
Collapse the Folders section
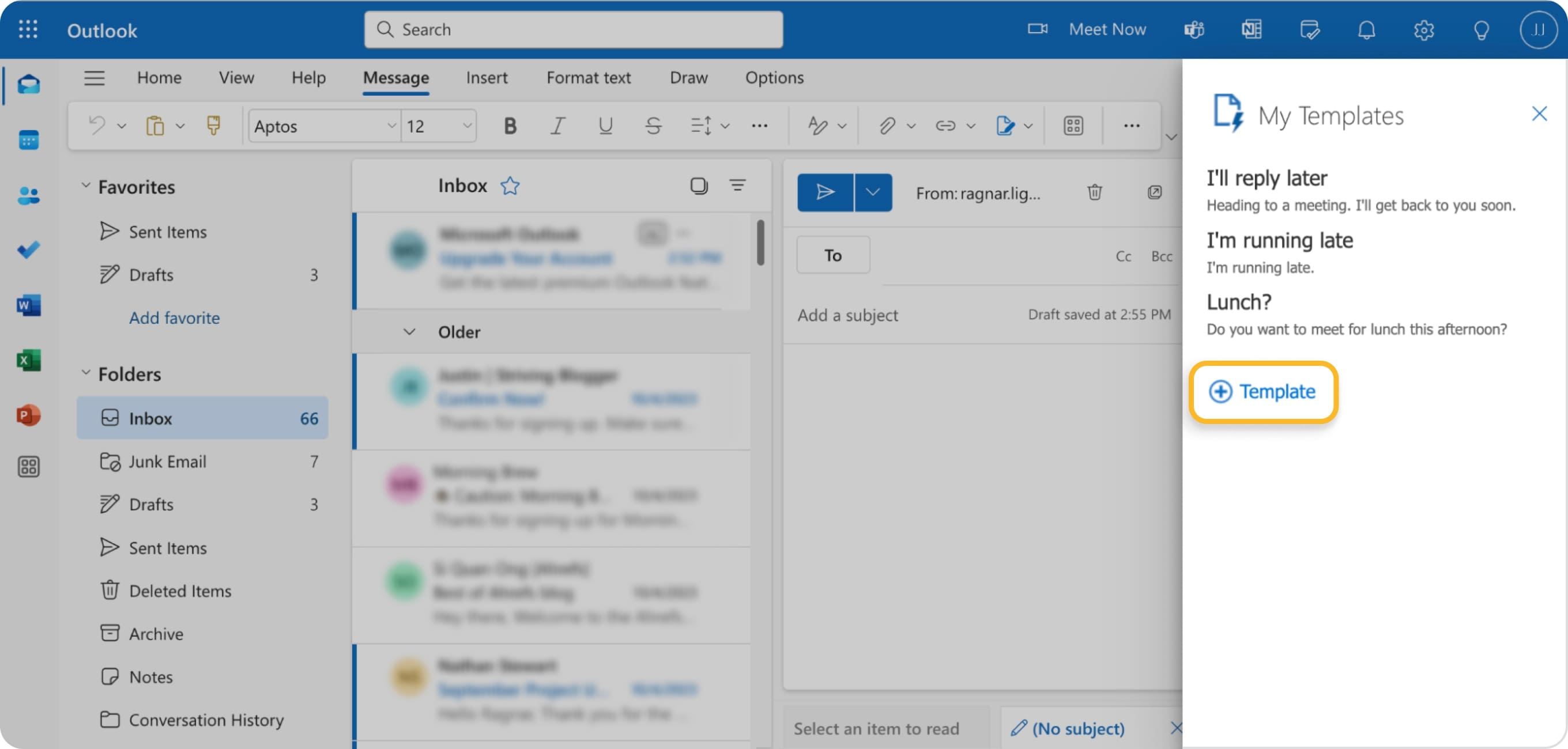[86, 373]
